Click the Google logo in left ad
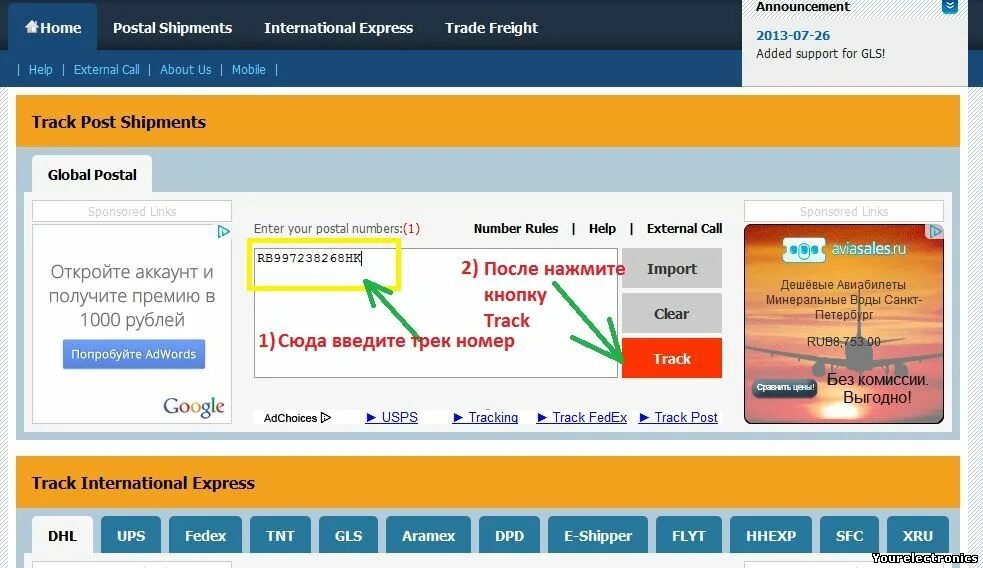The width and height of the screenshot is (983, 568). pyautogui.click(x=194, y=406)
